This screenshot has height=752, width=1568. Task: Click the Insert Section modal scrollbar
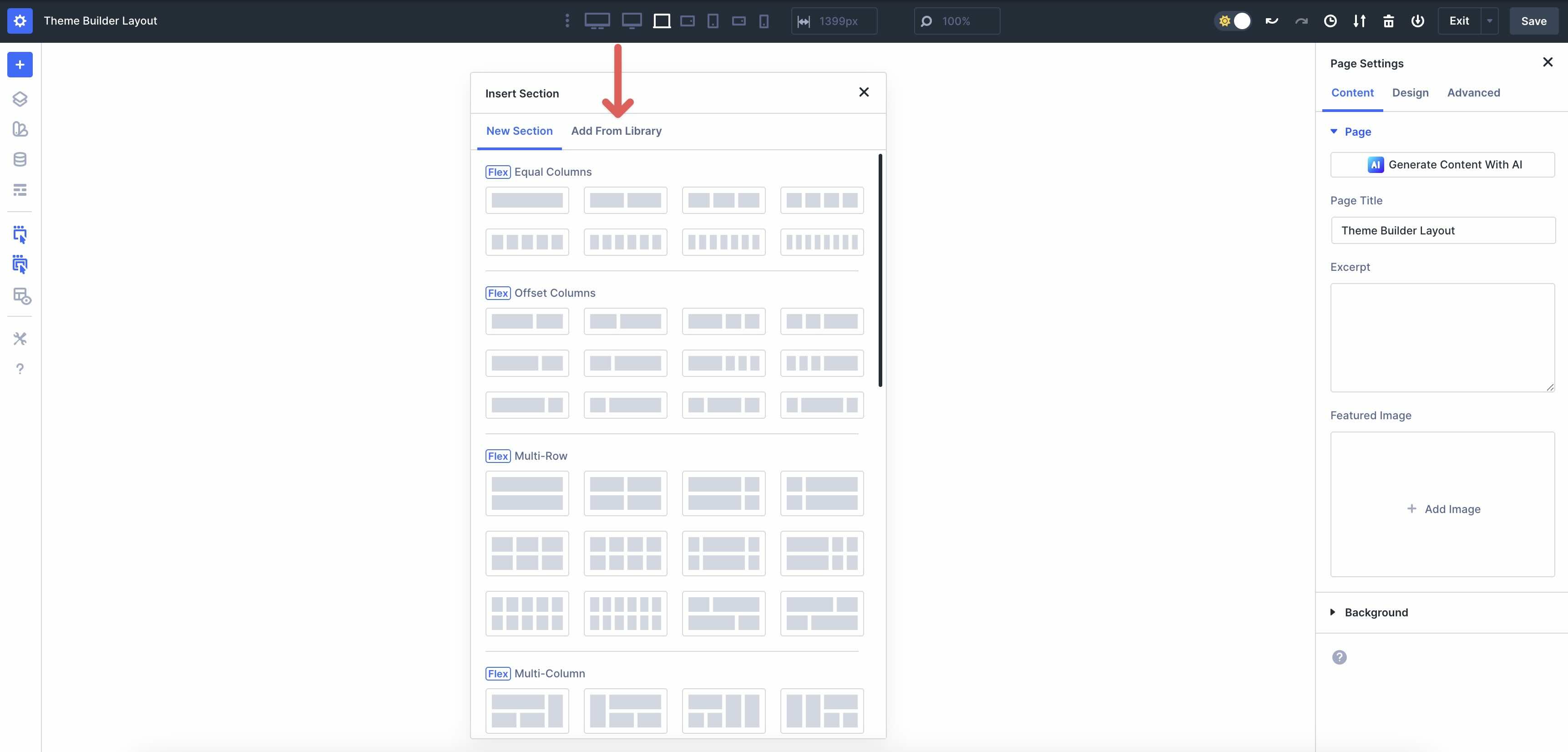(x=880, y=270)
